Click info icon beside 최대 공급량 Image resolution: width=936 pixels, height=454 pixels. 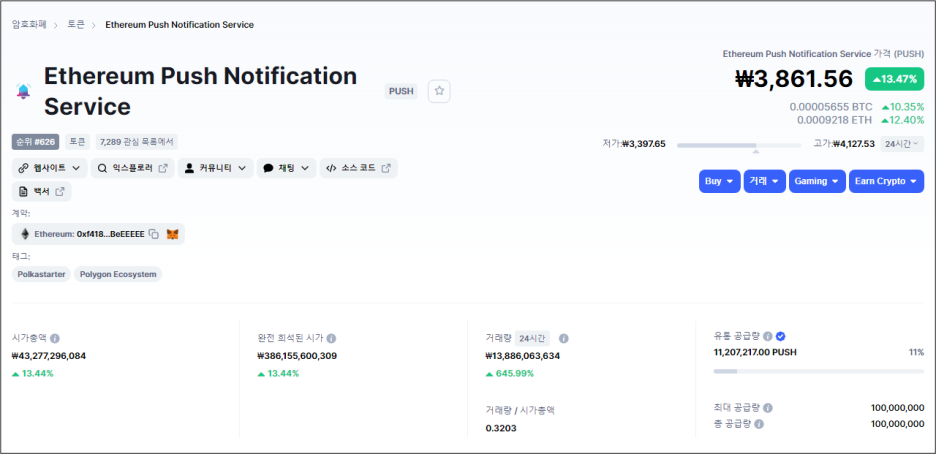pos(768,408)
